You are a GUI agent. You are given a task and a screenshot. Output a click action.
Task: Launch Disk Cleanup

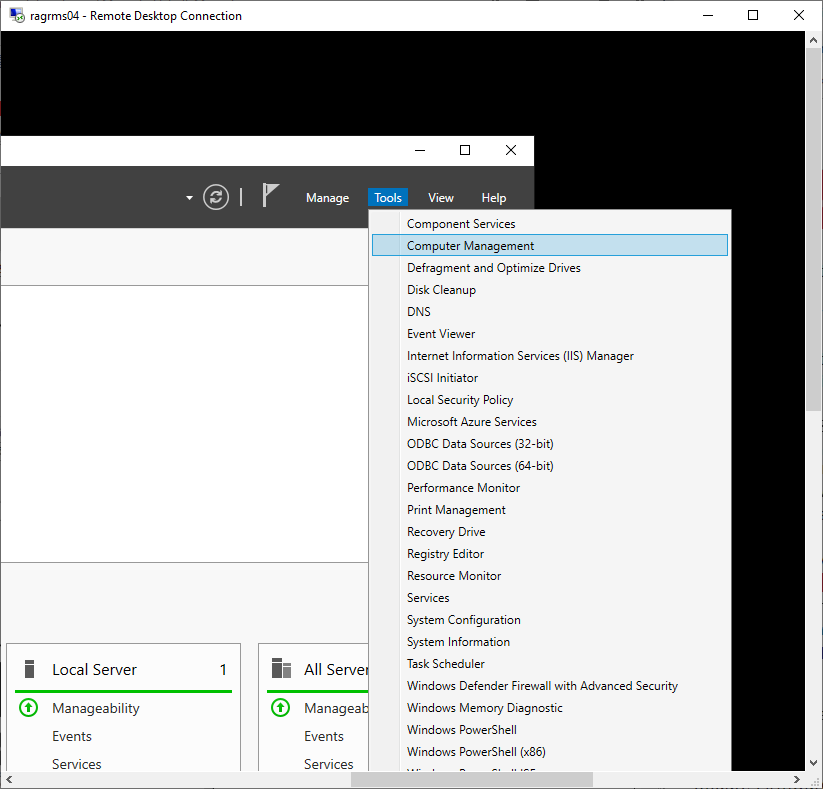(x=550, y=290)
